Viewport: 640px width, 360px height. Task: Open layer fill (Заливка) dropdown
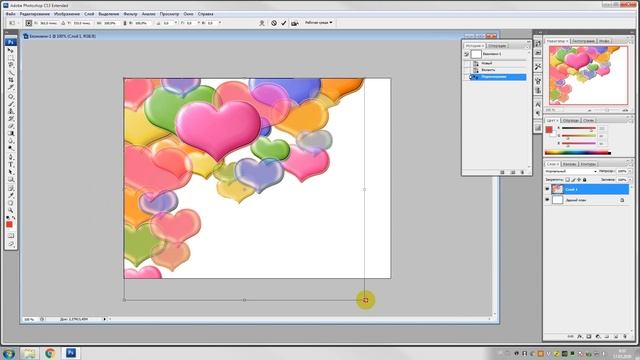pos(631,180)
